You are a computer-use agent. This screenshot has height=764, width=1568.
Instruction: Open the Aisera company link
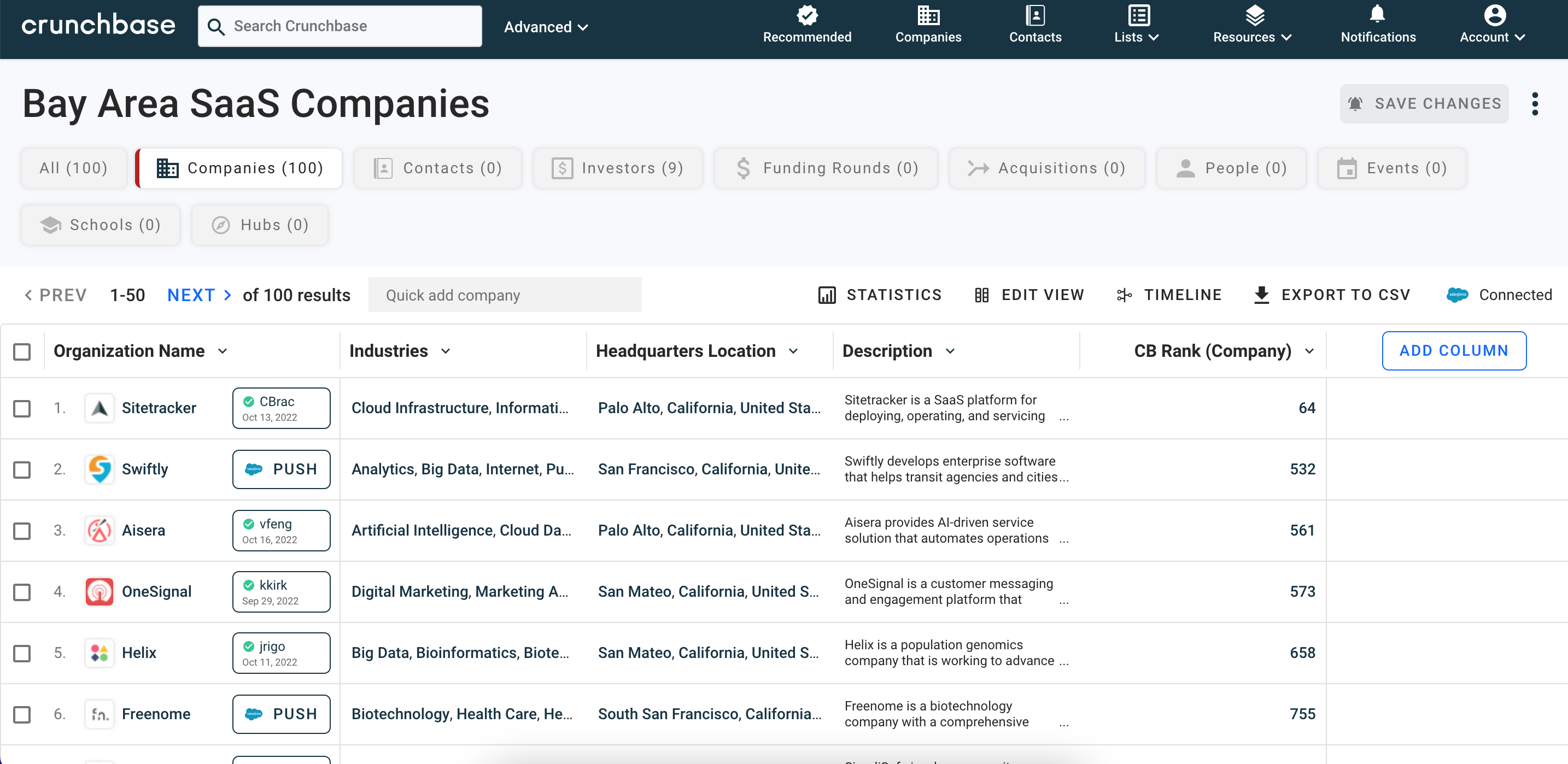click(144, 531)
